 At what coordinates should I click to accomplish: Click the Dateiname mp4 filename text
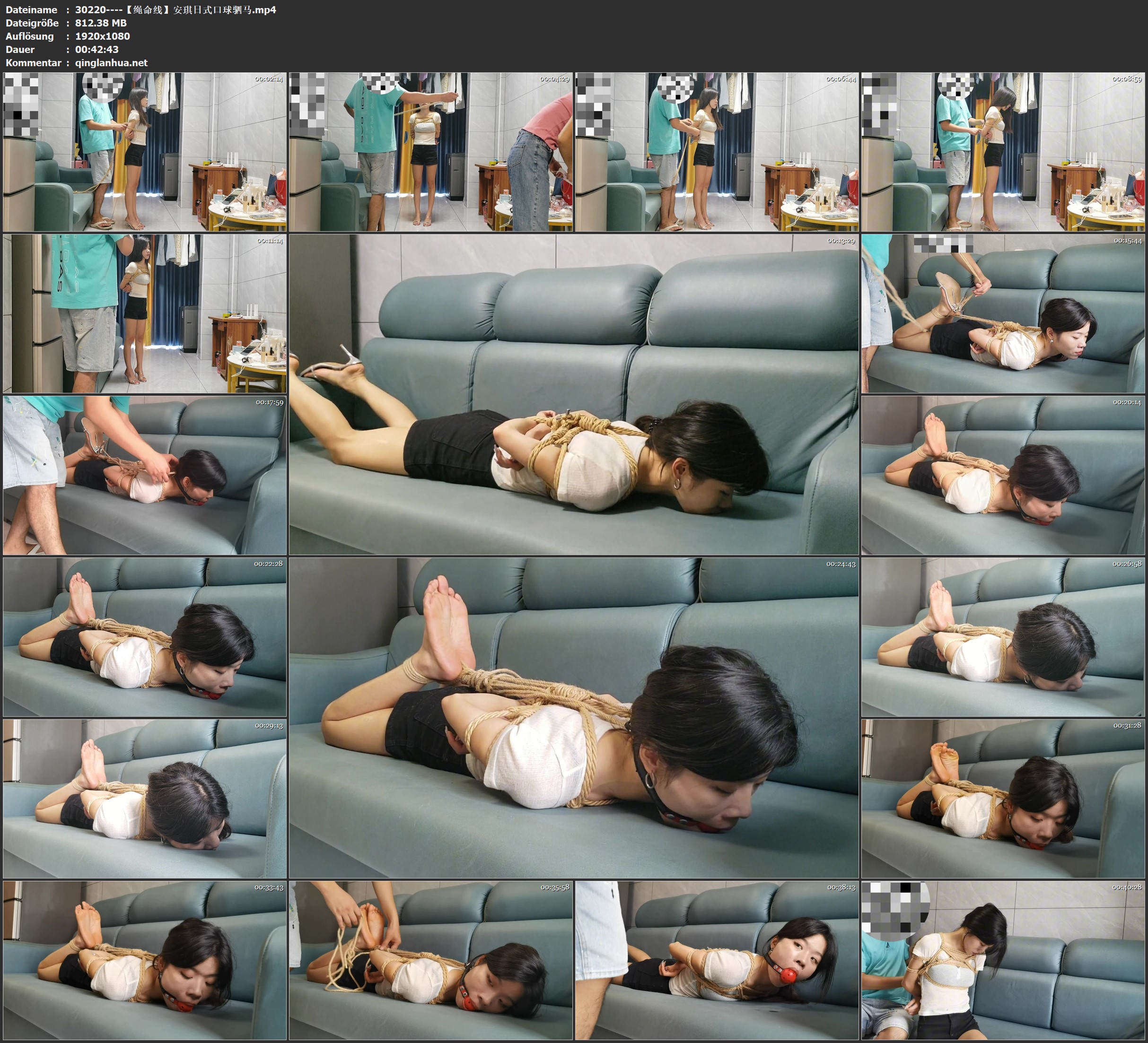(x=175, y=9)
